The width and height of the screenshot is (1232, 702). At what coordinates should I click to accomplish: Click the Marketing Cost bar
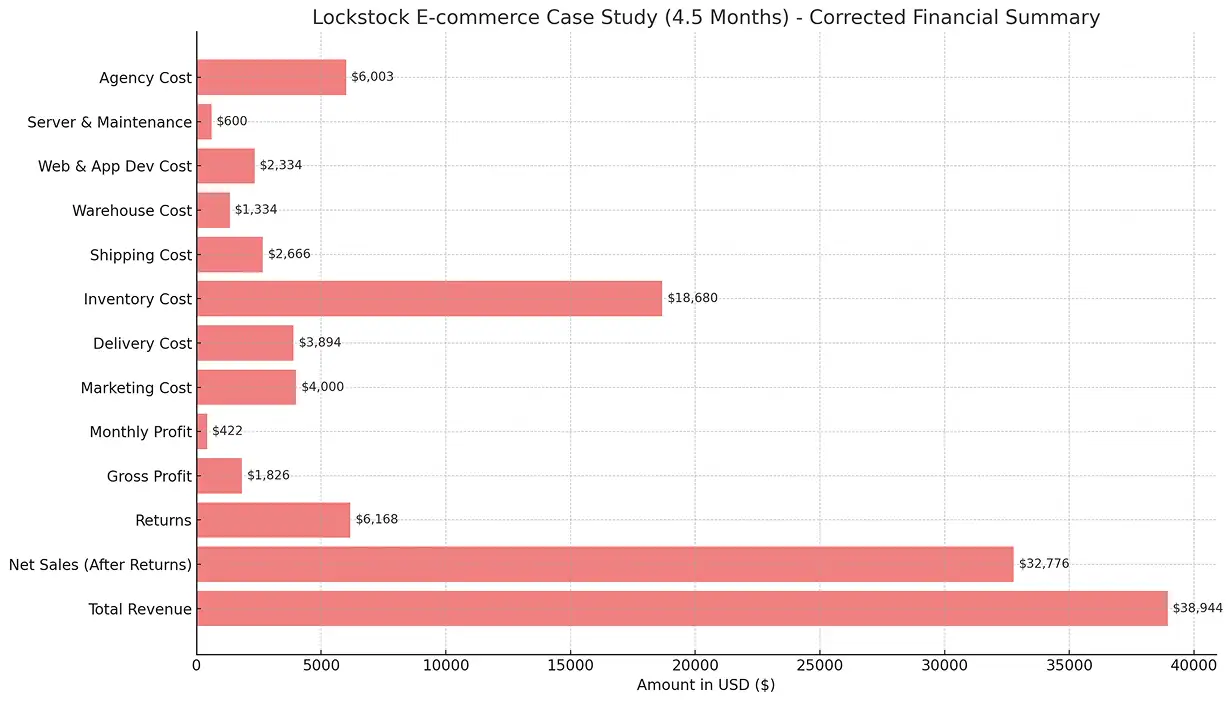pos(246,388)
